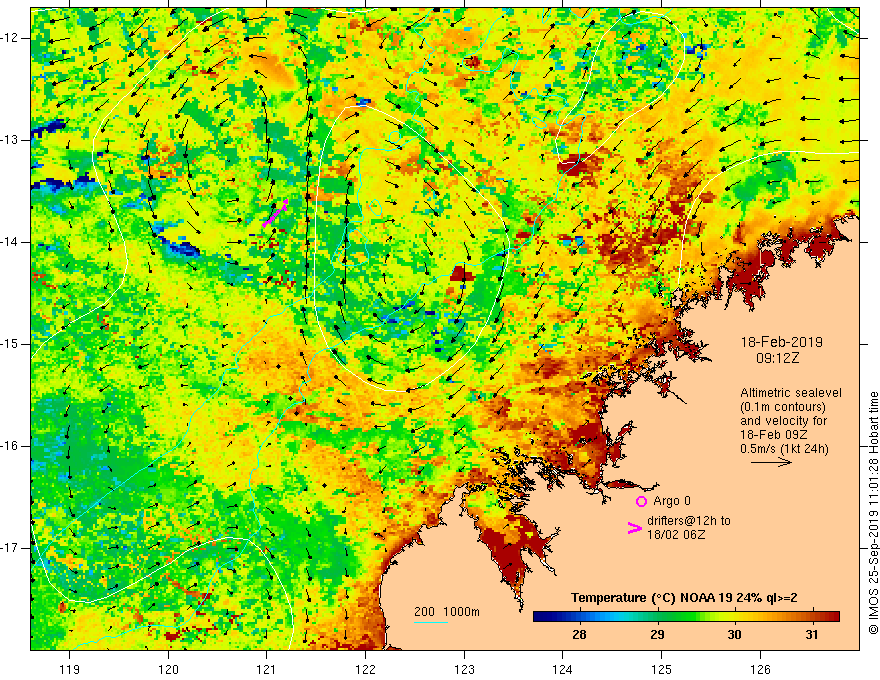Image resolution: width=880 pixels, height=680 pixels.
Task: Click the magenta Argo 0 circle marker
Action: tap(641, 501)
